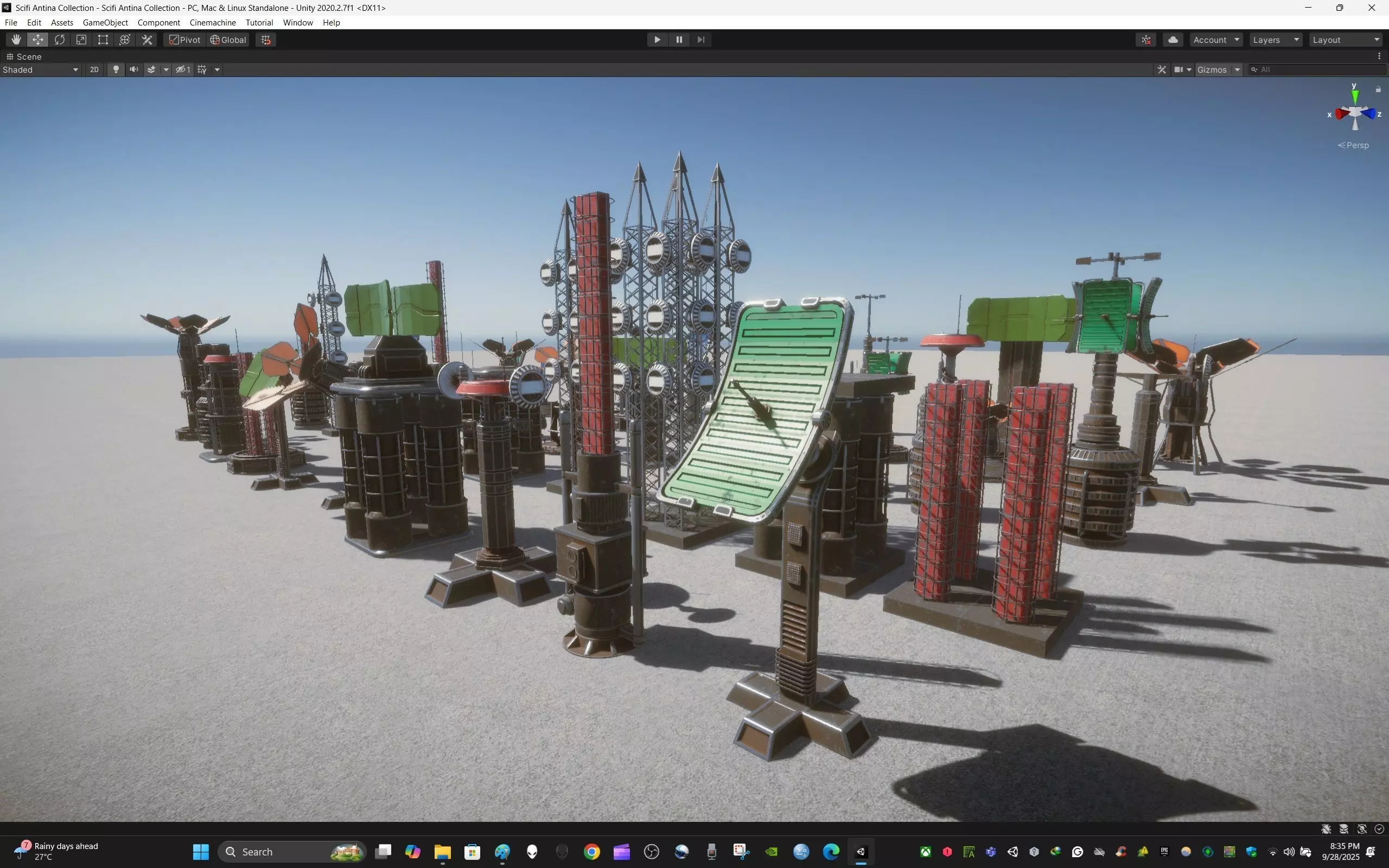Toggle scene lighting bulb button

pos(116,69)
